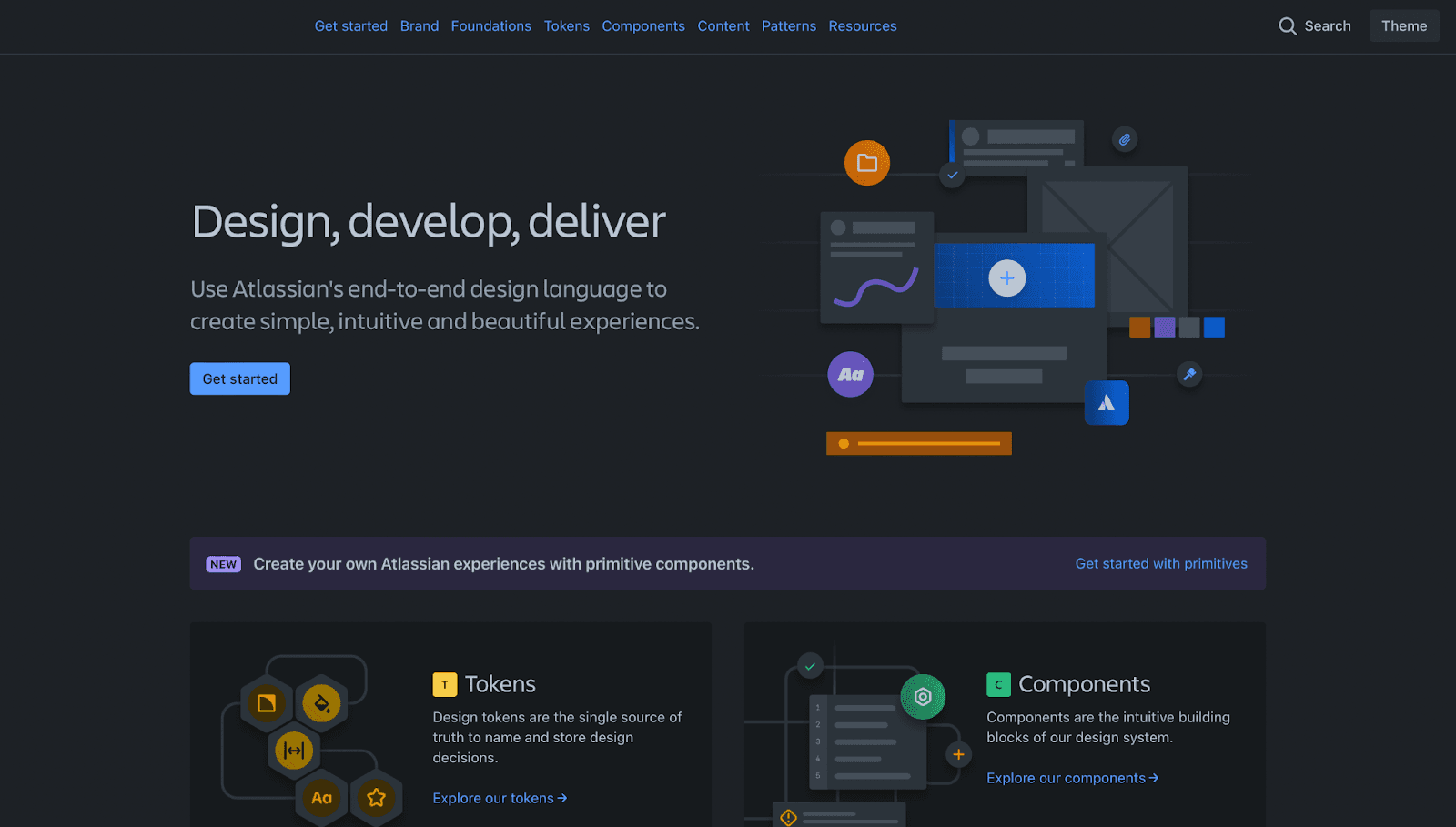The width and height of the screenshot is (1456, 827).
Task: Click the green checkmark circle in Components card
Action: click(810, 666)
